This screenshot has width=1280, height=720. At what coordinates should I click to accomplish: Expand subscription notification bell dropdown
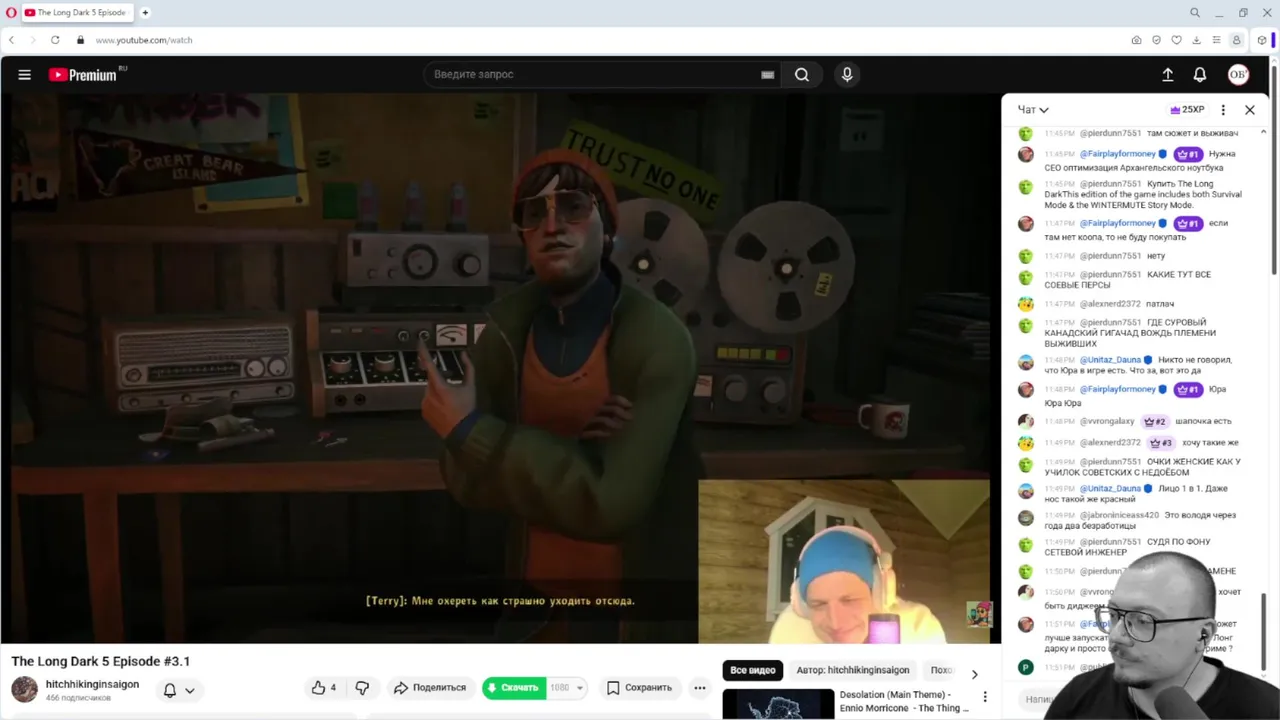[x=178, y=689]
